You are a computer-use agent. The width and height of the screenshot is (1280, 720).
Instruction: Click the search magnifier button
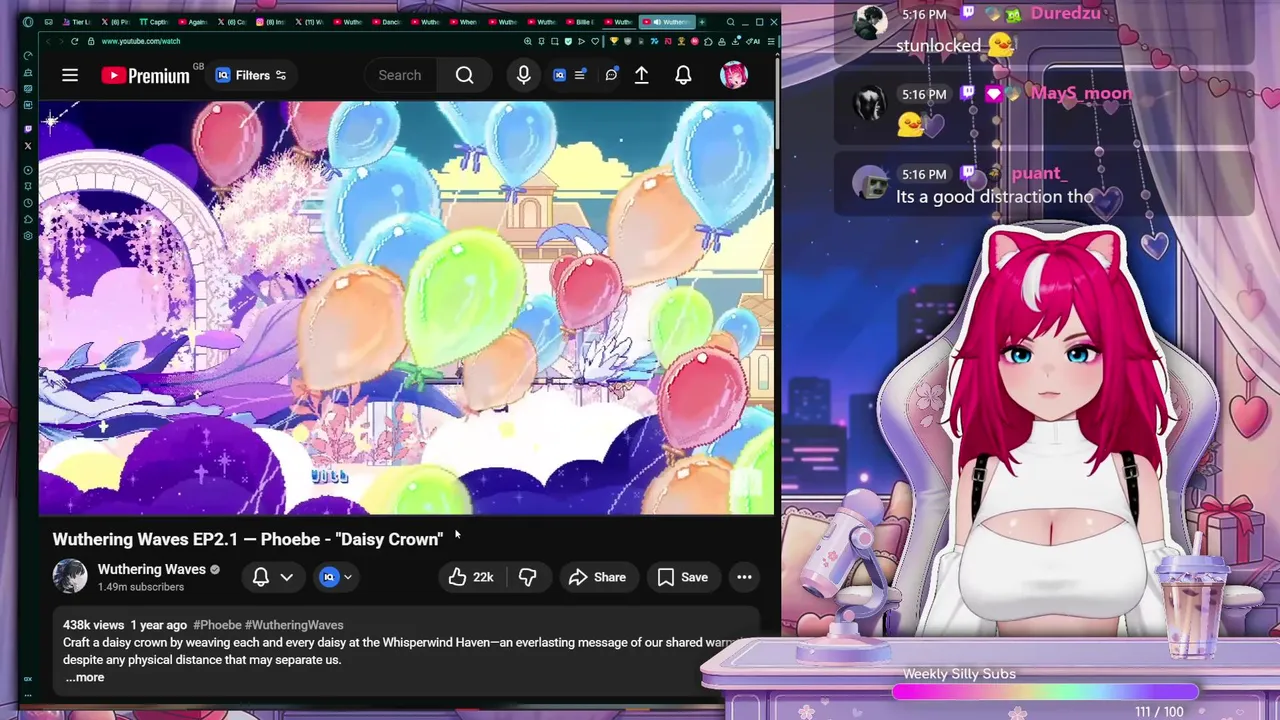tap(464, 75)
